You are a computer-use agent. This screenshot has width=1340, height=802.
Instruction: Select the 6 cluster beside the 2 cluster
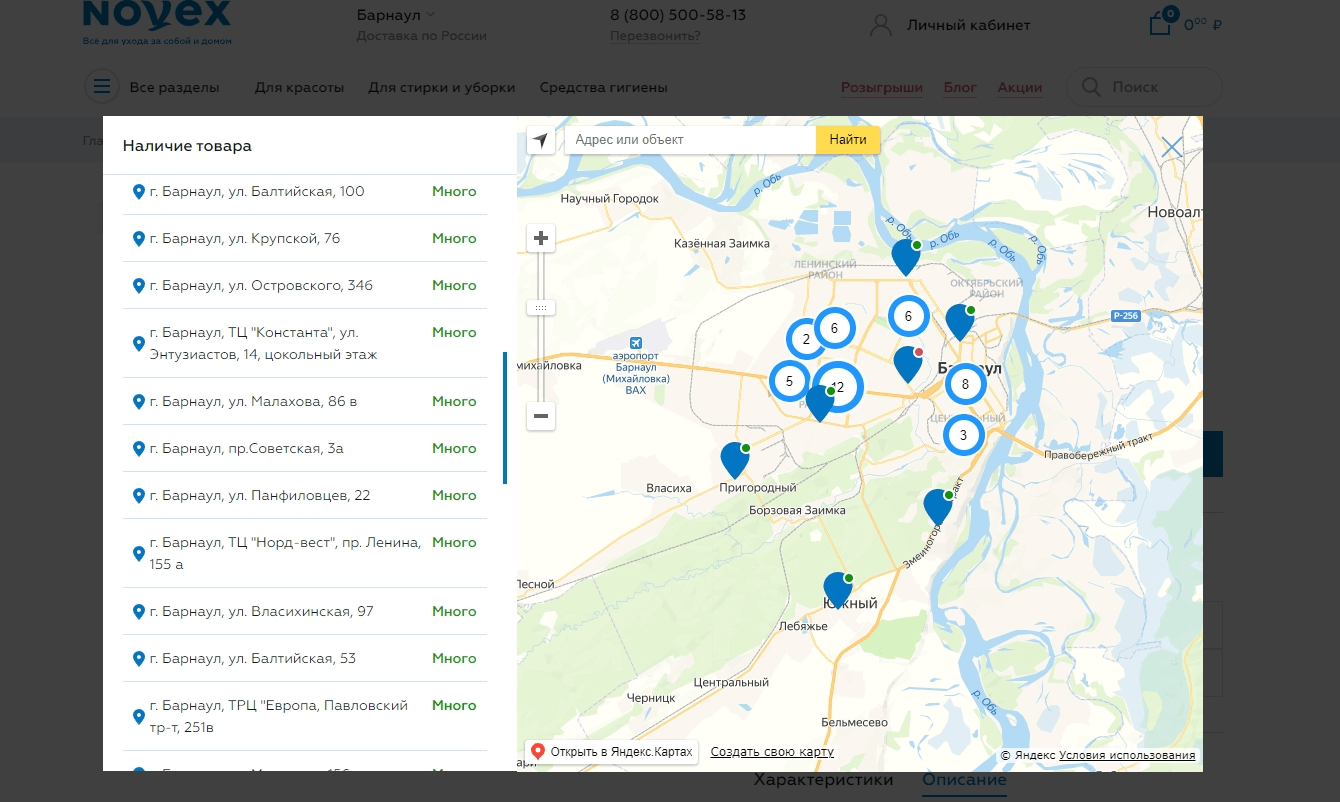(x=834, y=327)
